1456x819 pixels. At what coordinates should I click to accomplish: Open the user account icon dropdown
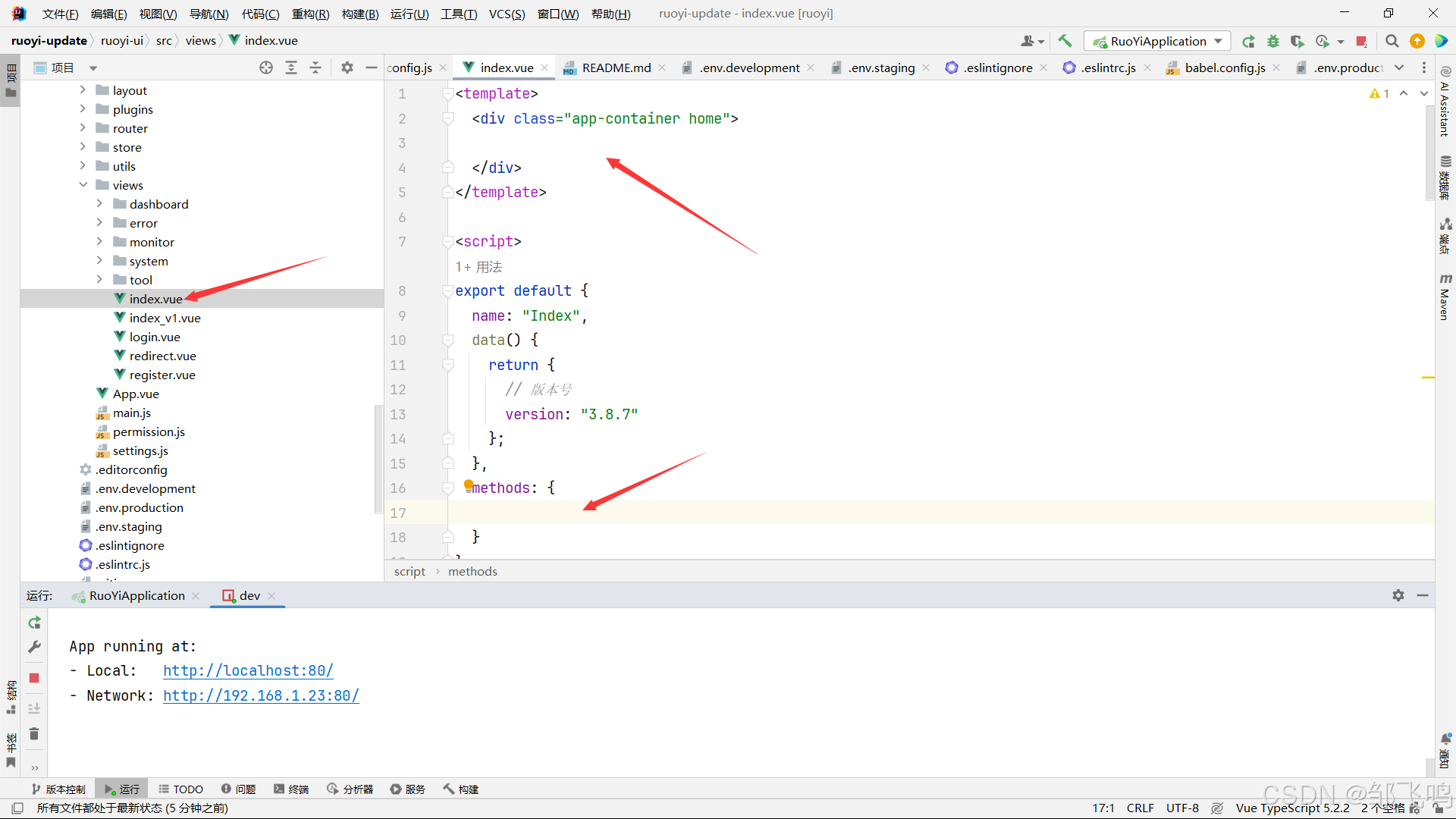[x=1032, y=41]
